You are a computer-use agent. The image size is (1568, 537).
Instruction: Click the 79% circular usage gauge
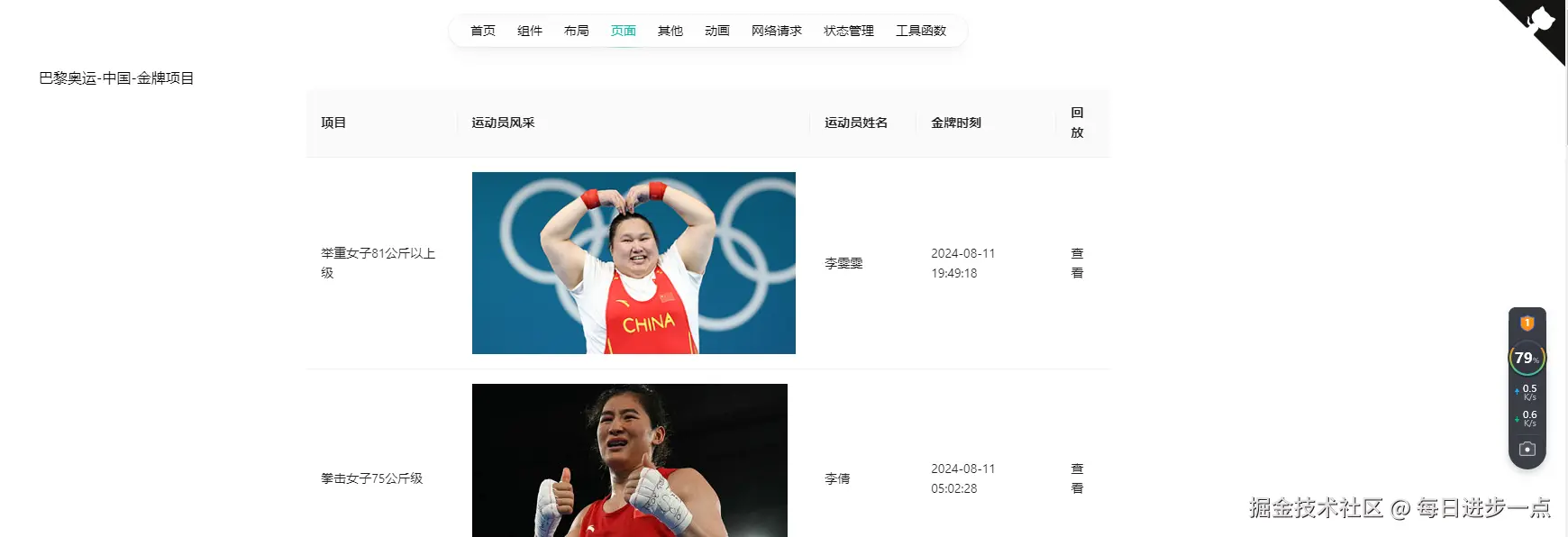pyautogui.click(x=1527, y=359)
